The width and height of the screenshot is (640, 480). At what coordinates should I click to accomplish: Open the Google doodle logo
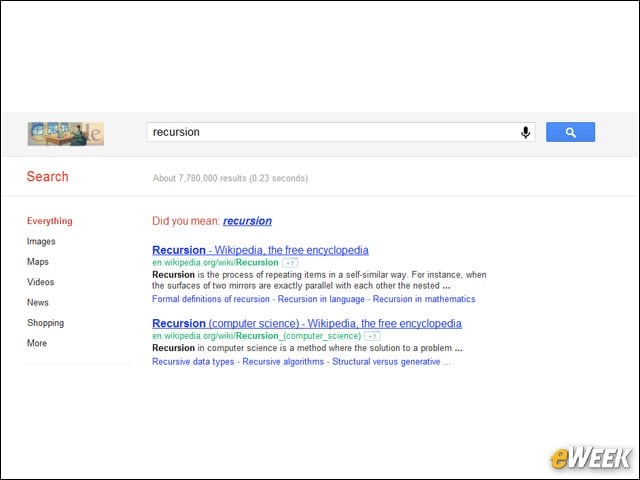[66, 133]
